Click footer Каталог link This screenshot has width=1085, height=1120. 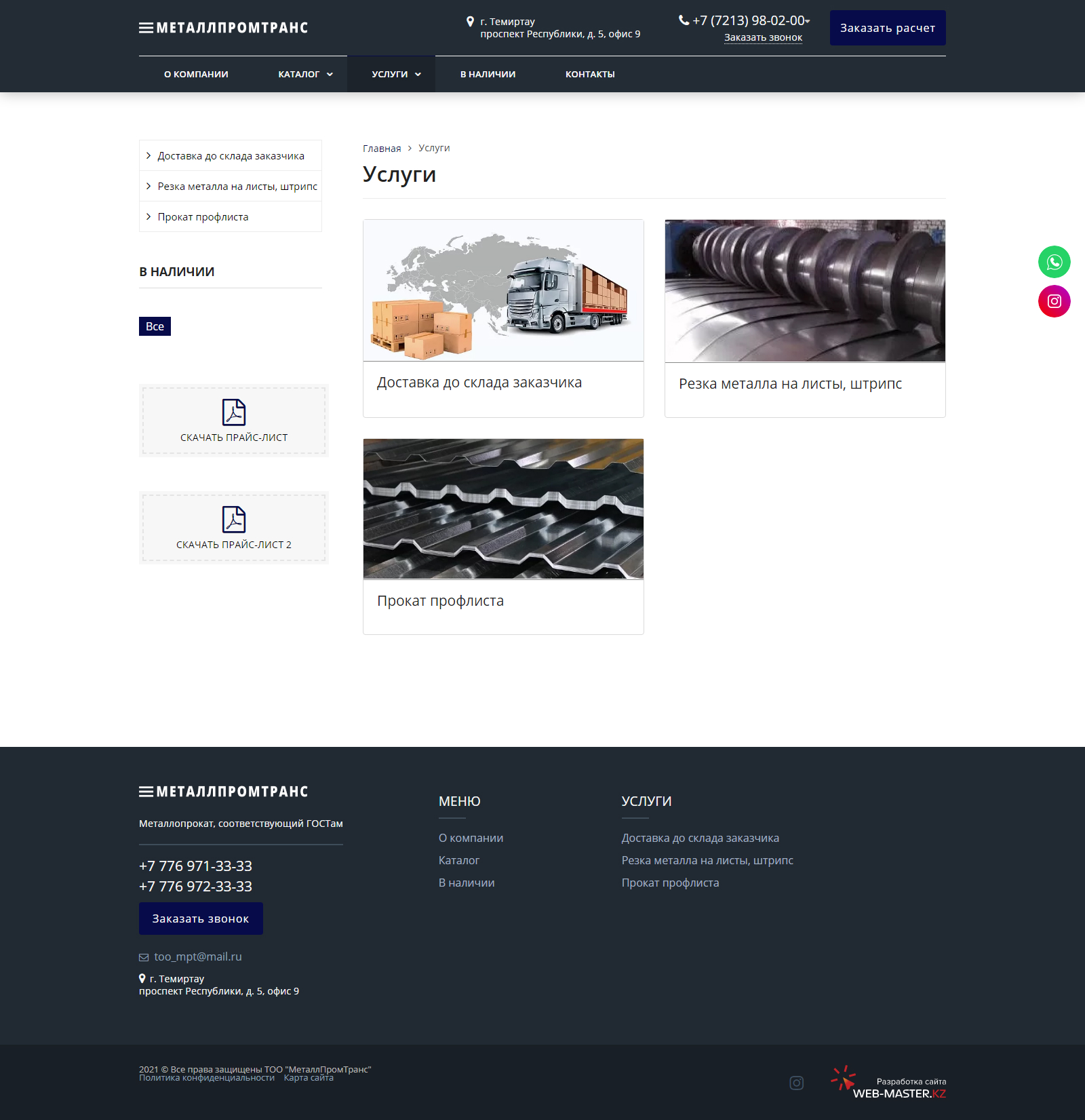click(x=459, y=860)
